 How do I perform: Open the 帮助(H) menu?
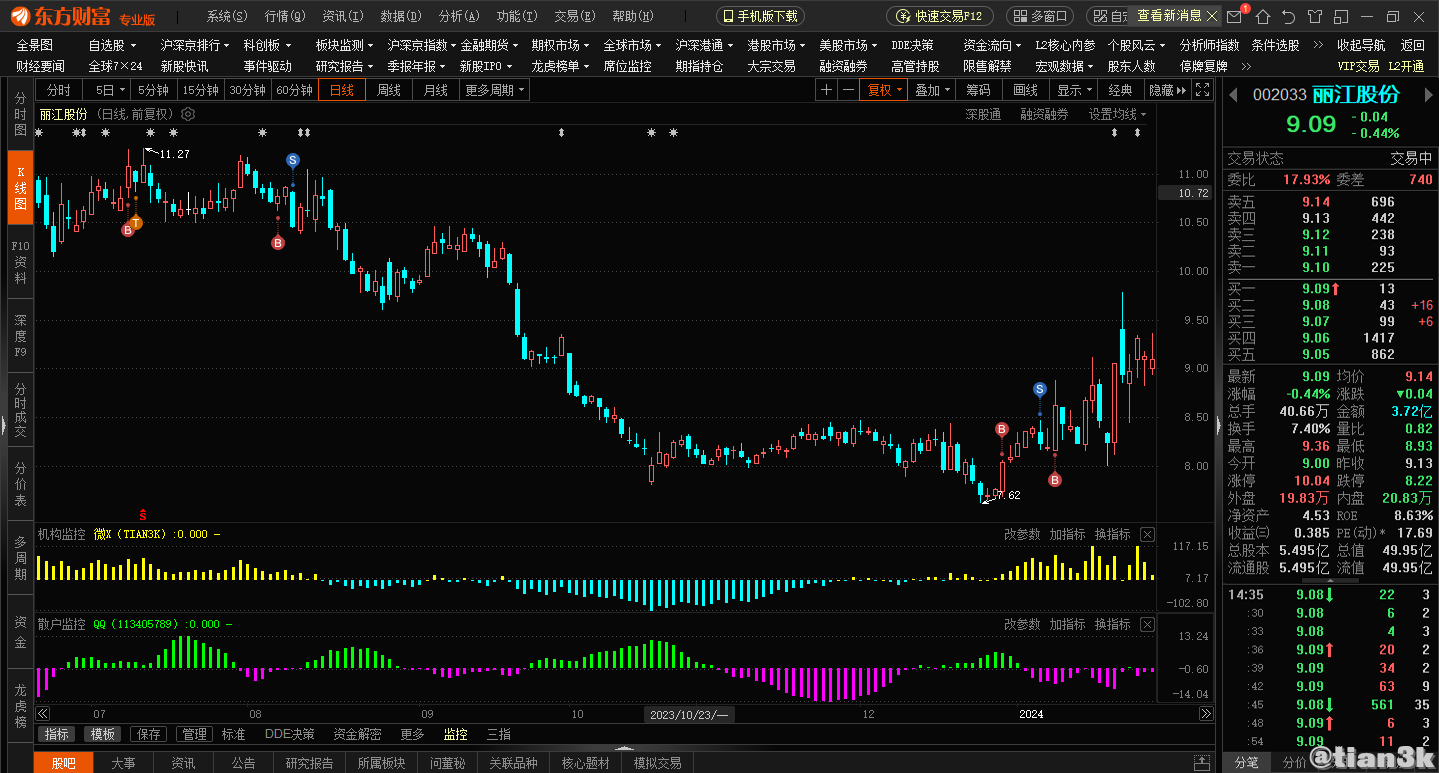(633, 16)
